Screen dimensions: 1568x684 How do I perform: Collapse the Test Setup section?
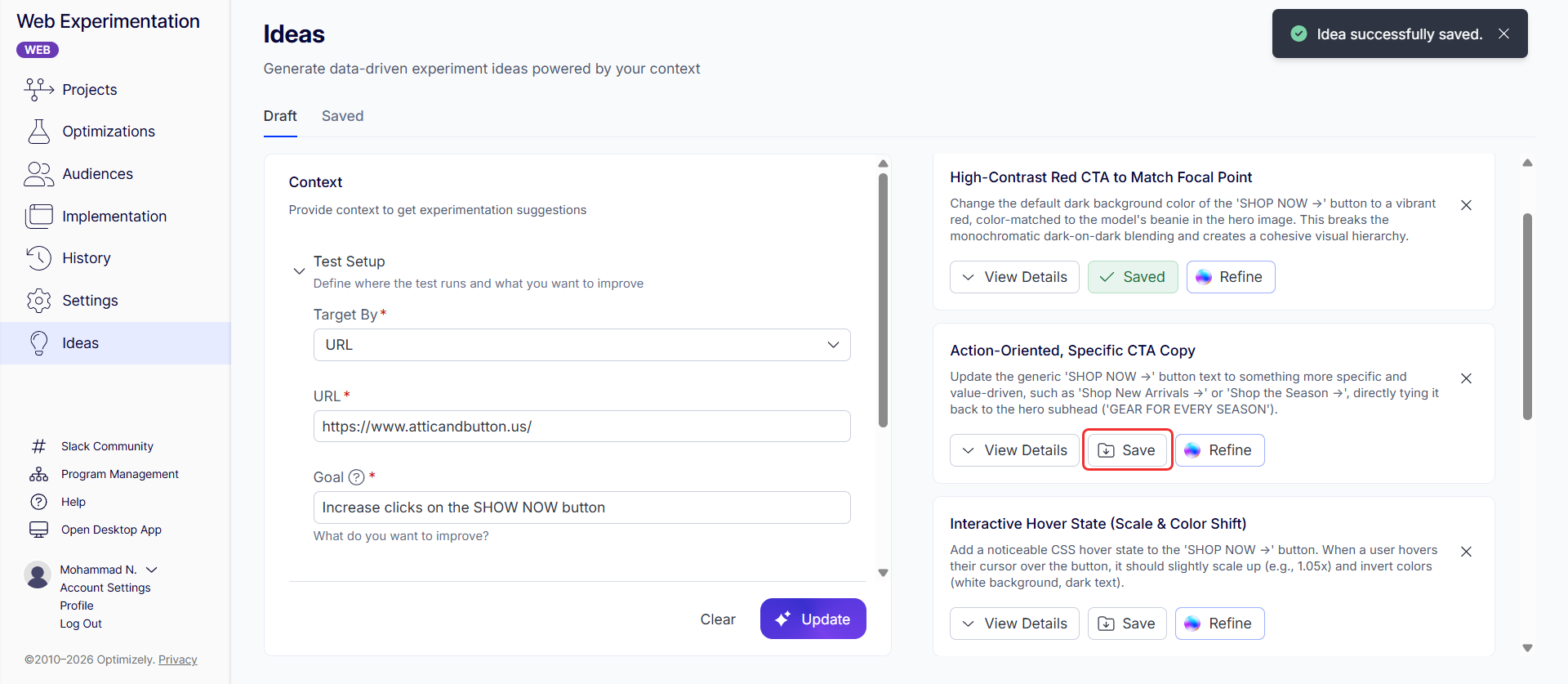299,271
